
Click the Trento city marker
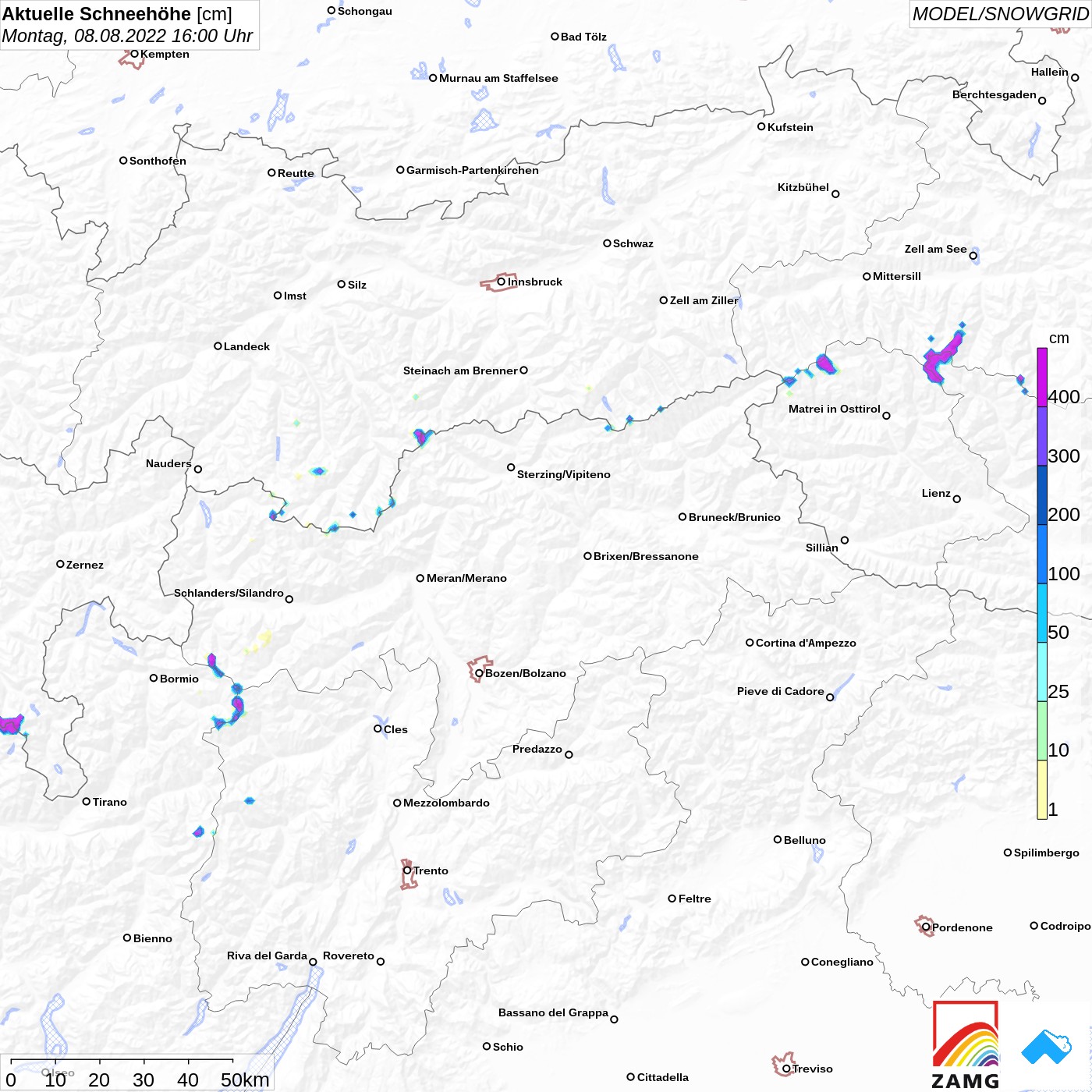click(x=407, y=870)
